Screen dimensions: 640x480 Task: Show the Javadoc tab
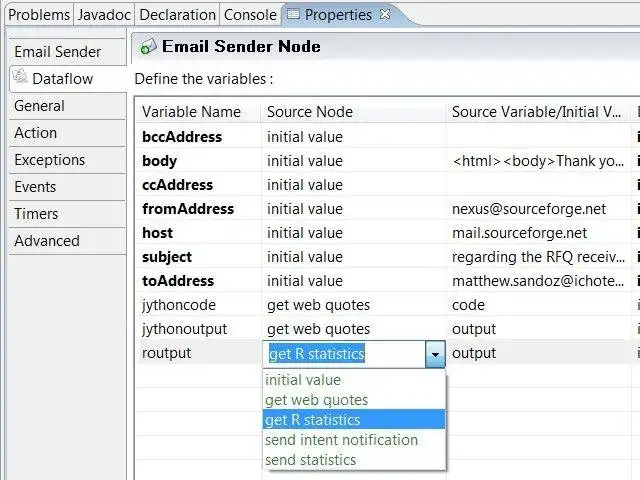tap(104, 15)
